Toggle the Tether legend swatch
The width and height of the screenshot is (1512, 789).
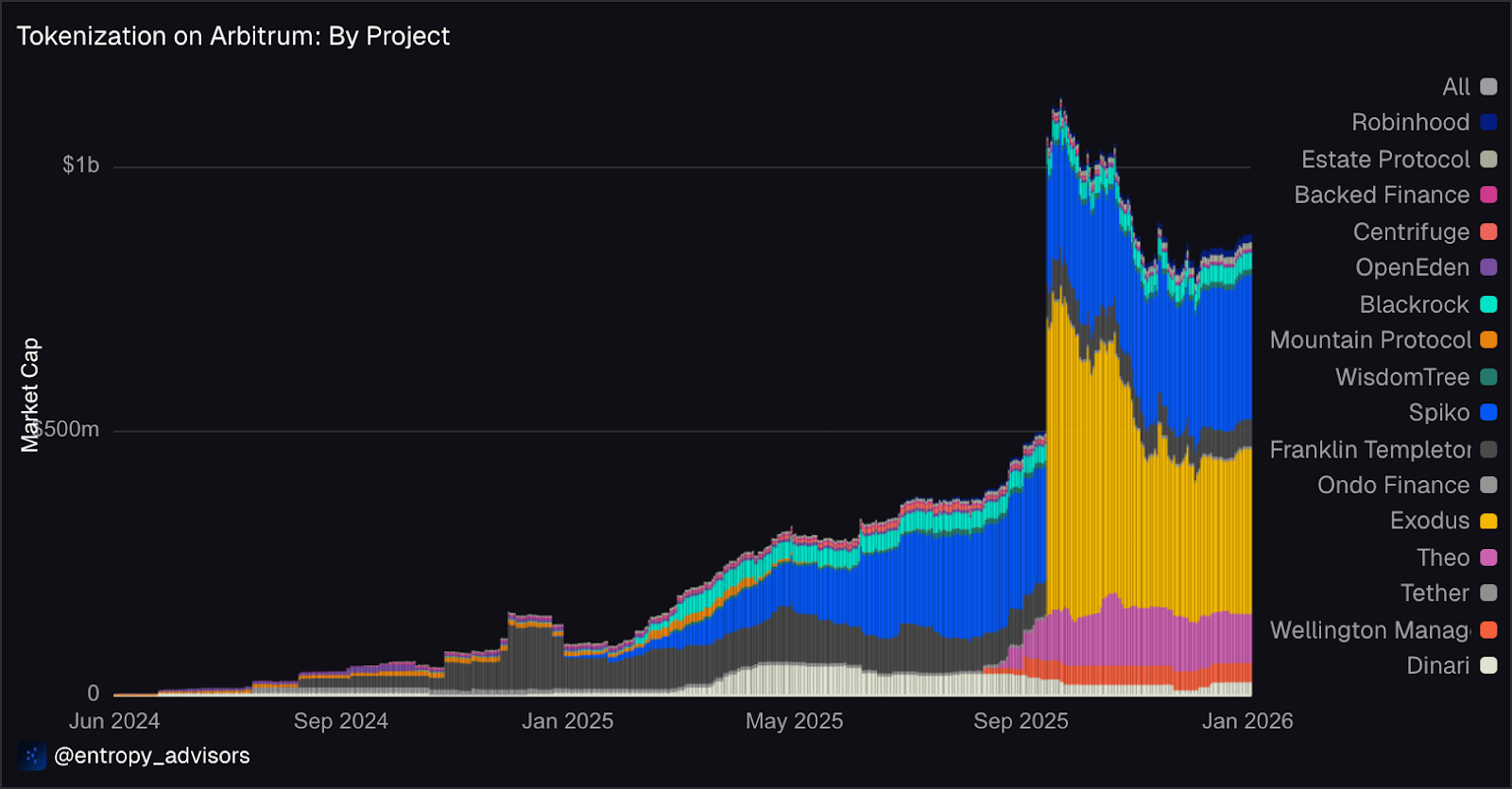(x=1488, y=592)
